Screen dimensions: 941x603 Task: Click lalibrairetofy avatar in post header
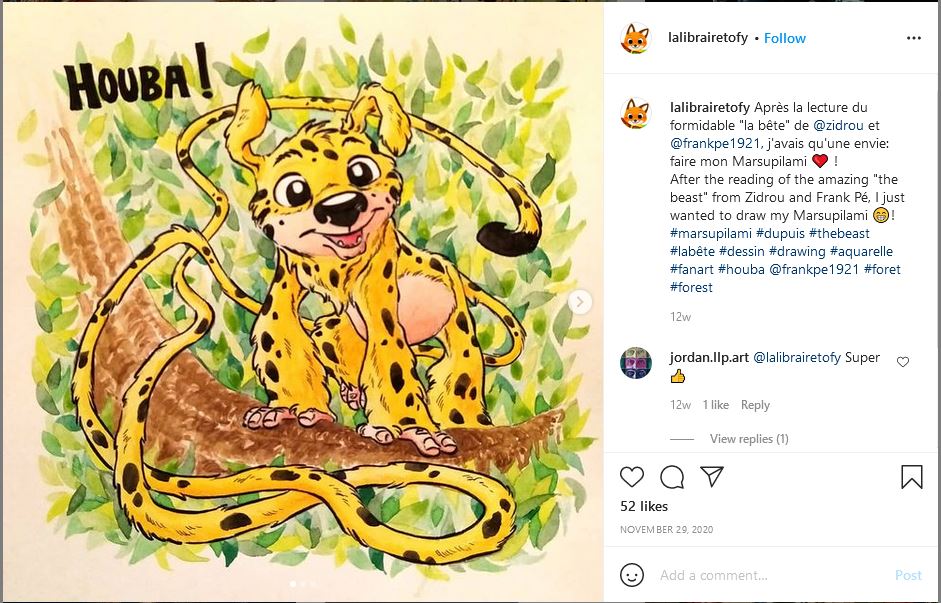[635, 38]
